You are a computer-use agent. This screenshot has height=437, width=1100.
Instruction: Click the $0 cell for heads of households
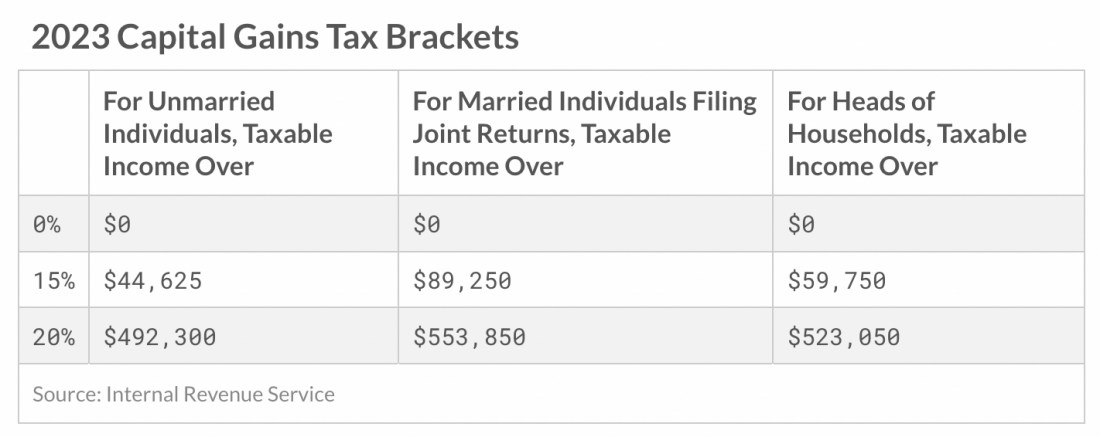(801, 225)
